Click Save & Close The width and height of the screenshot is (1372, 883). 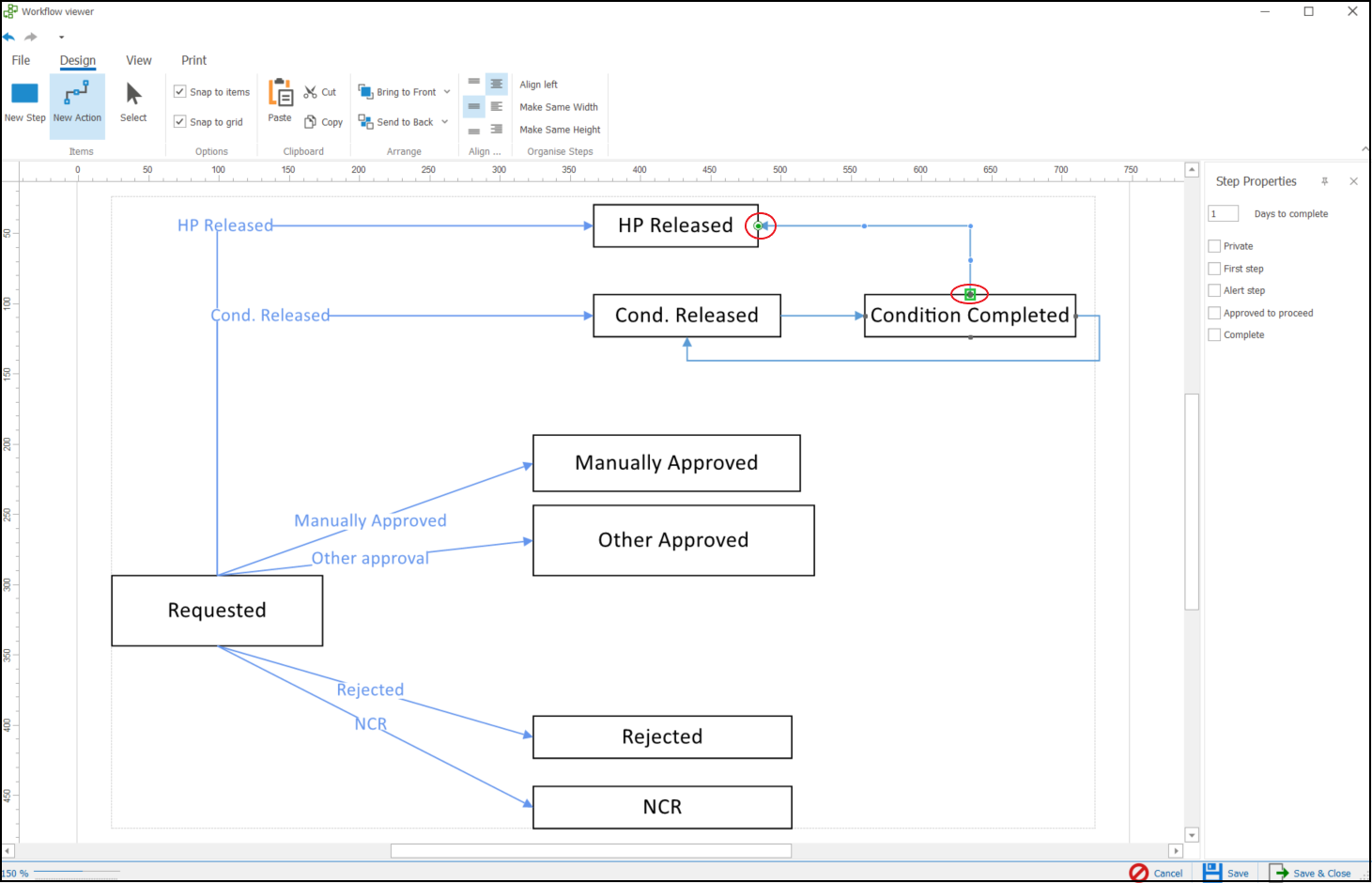1310,873
